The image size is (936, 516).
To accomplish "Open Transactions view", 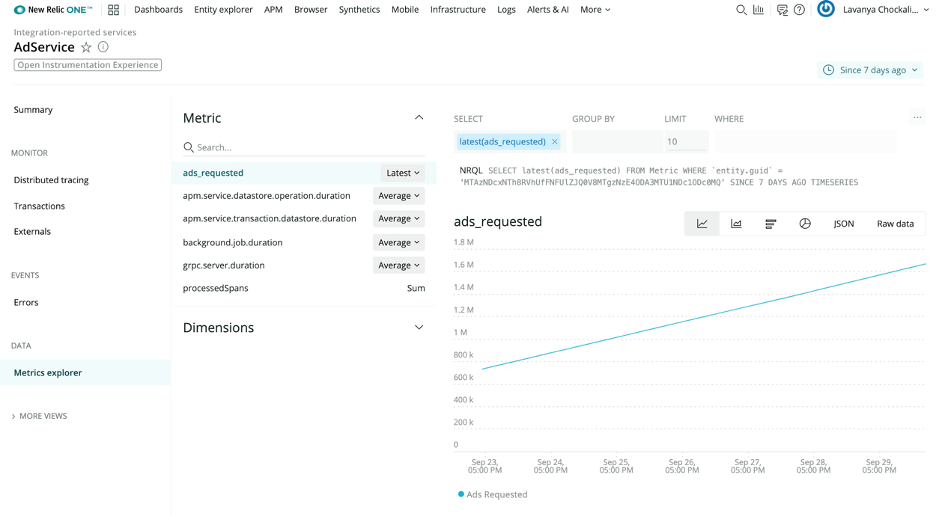I will coord(39,206).
